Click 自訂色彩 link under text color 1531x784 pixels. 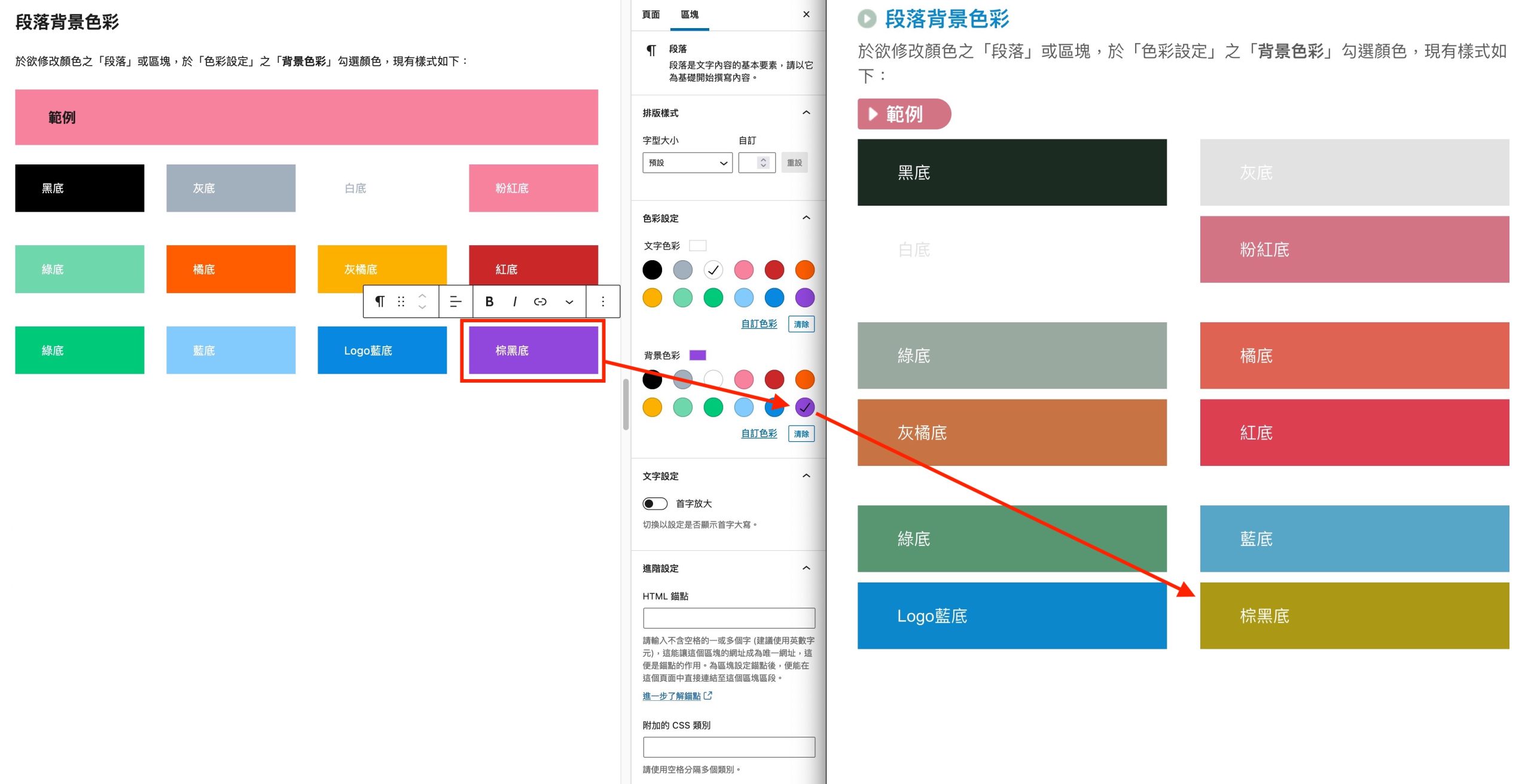coord(759,324)
